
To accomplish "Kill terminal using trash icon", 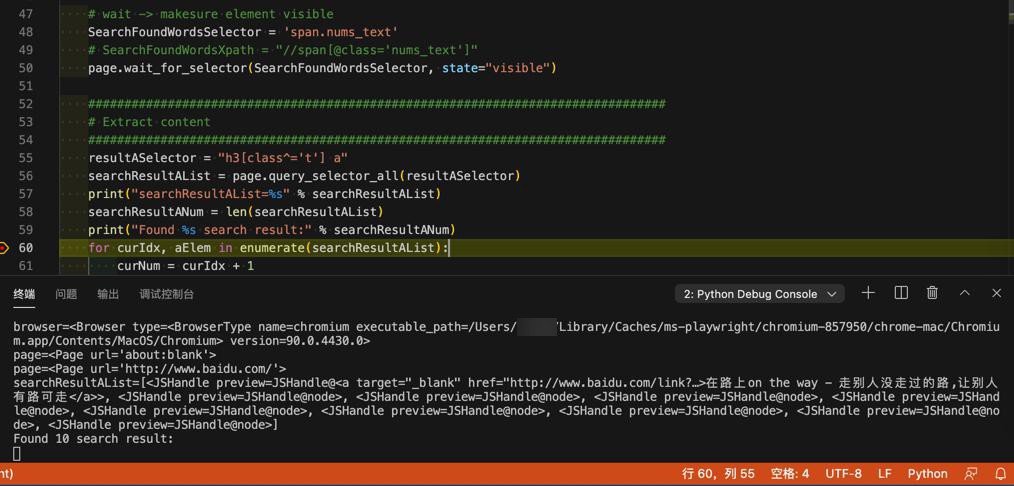I will (x=932, y=293).
